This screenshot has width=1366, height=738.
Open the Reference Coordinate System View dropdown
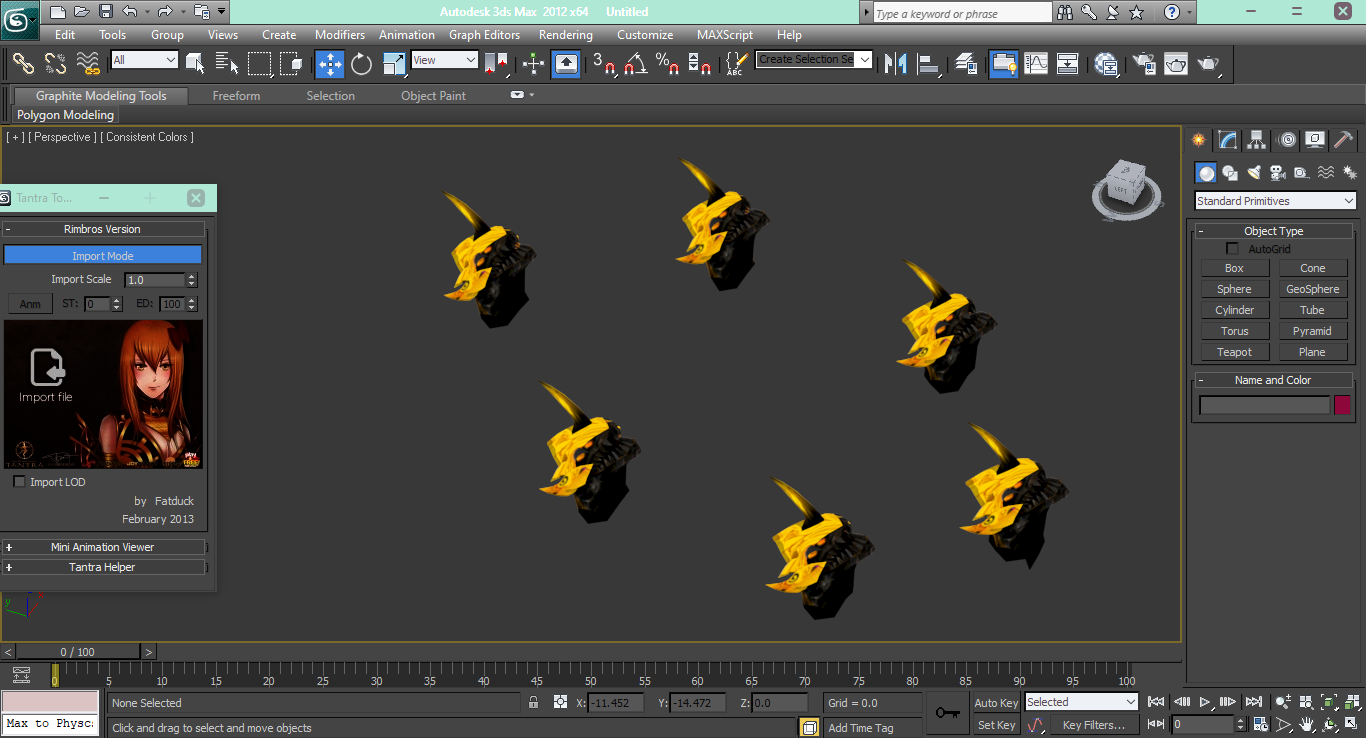445,60
